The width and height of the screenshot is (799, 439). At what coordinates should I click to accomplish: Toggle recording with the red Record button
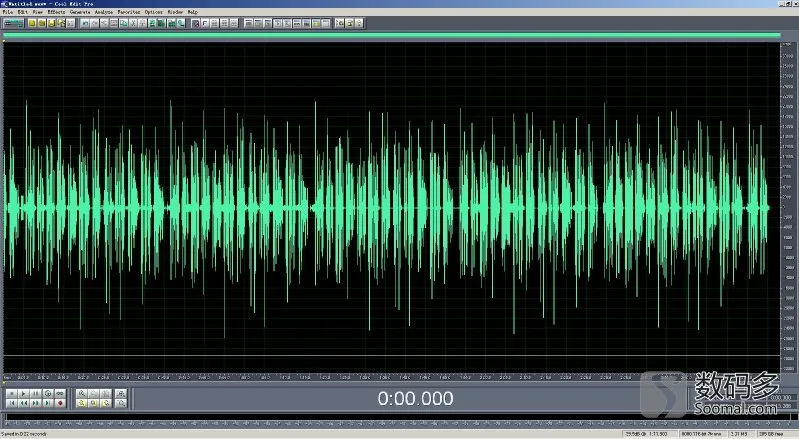[60, 403]
